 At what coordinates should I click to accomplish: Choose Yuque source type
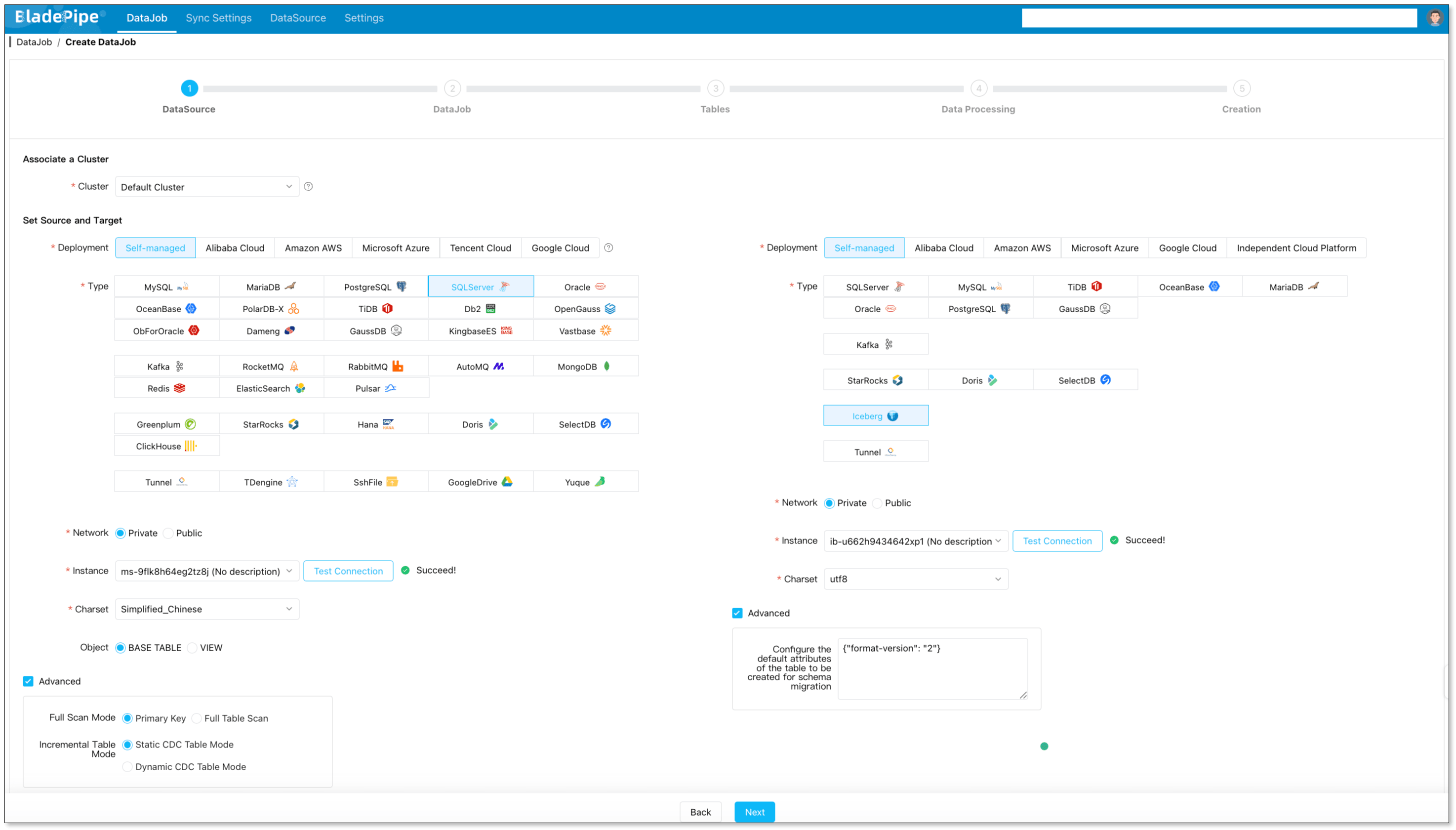coord(585,482)
